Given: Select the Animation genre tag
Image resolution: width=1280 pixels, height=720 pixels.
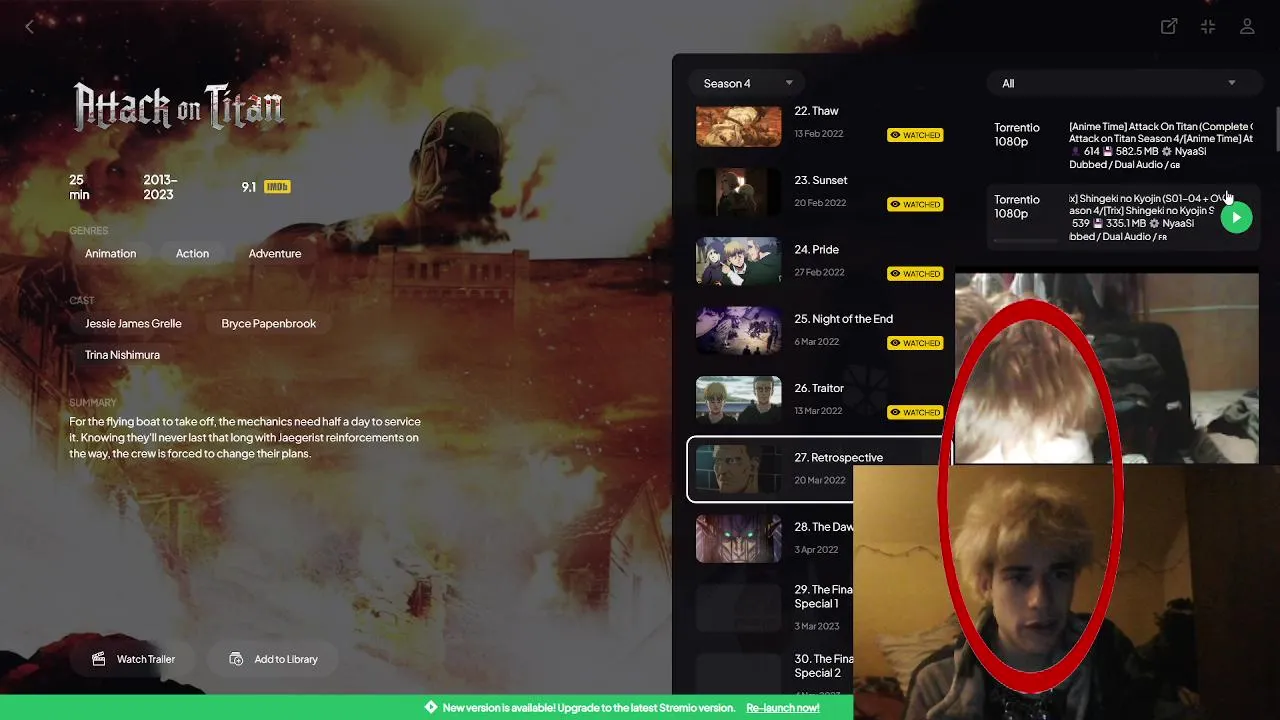Looking at the screenshot, I should tap(110, 253).
